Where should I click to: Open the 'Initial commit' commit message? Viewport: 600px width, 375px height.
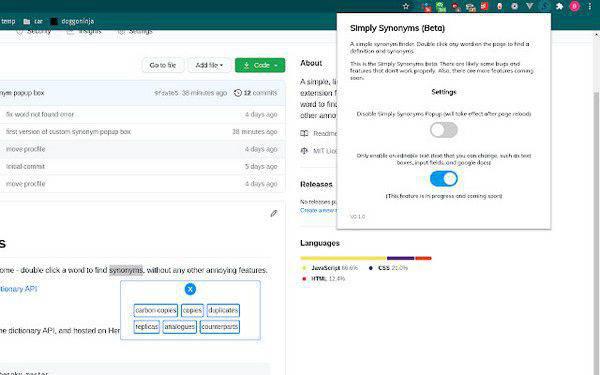tap(25, 166)
